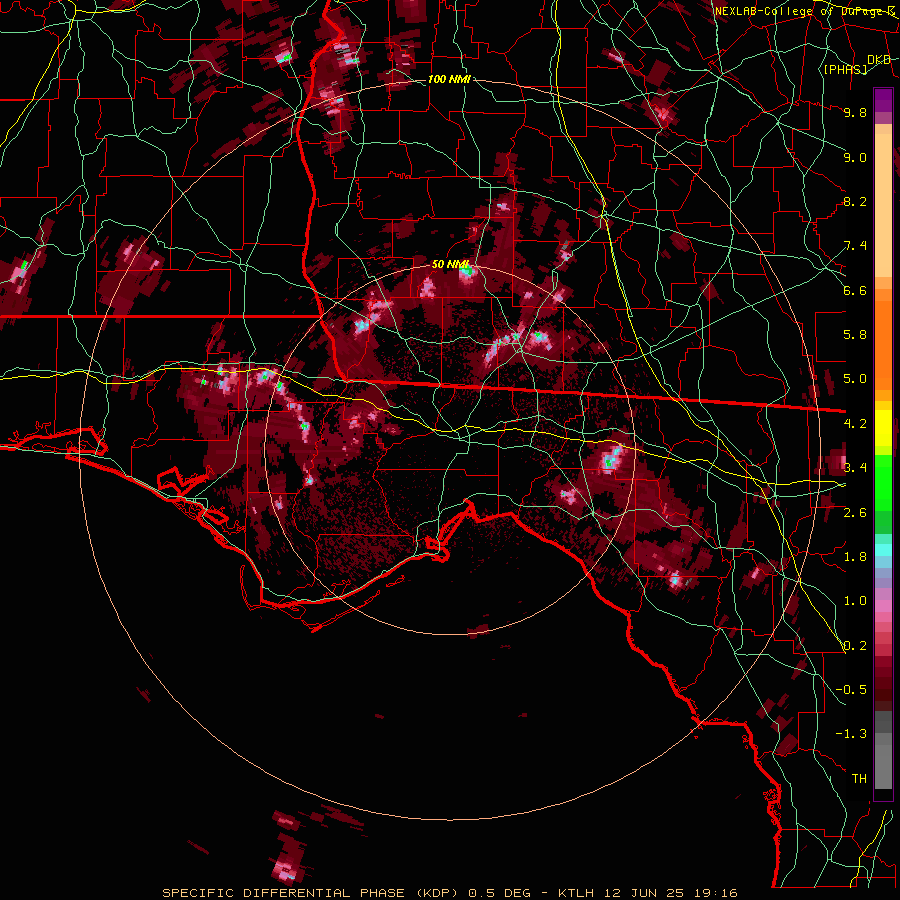This screenshot has width=900, height=900.
Task: Click the '[PHAS]' legend unit label
Action: click(x=846, y=69)
